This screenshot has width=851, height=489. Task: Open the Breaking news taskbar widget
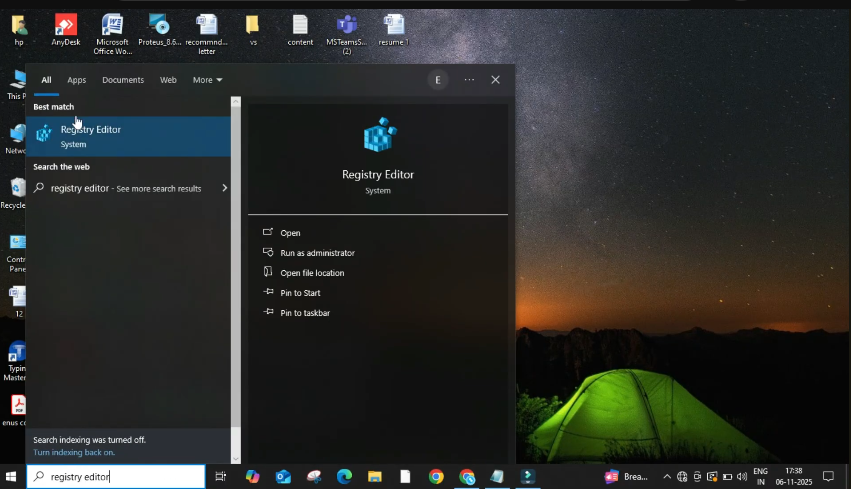626,477
